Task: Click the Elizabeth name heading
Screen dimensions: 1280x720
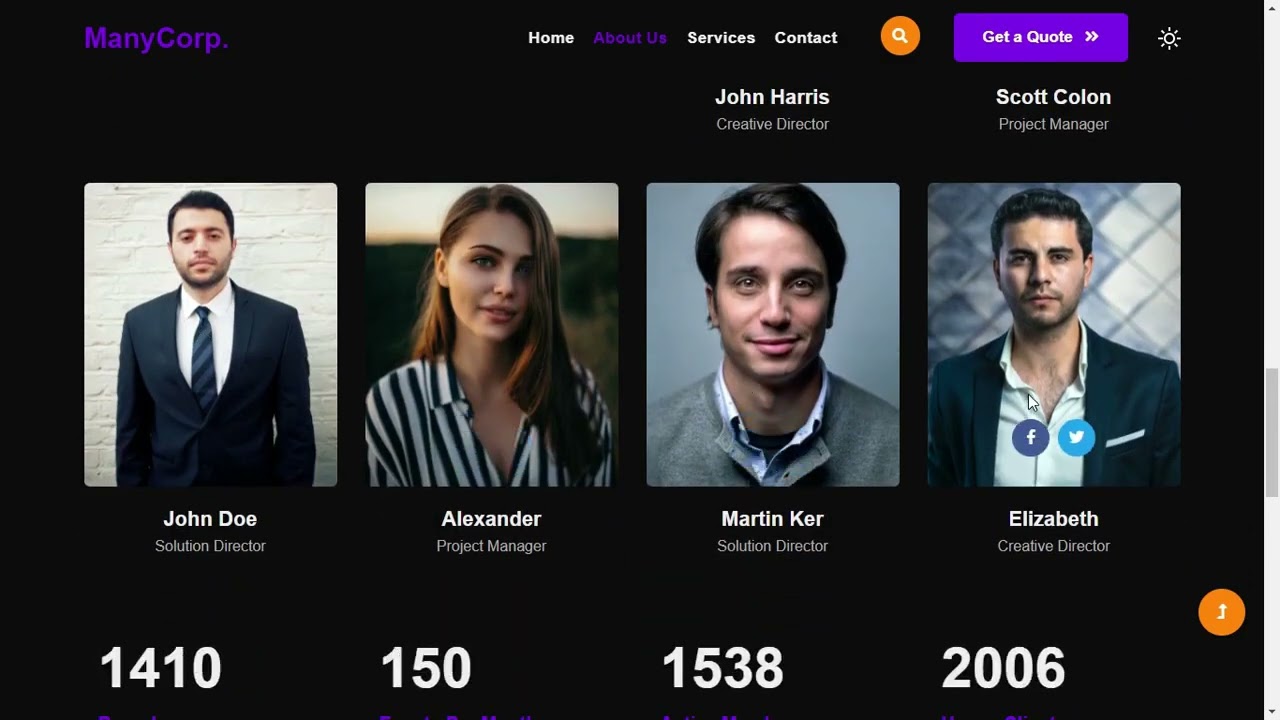Action: (1053, 519)
